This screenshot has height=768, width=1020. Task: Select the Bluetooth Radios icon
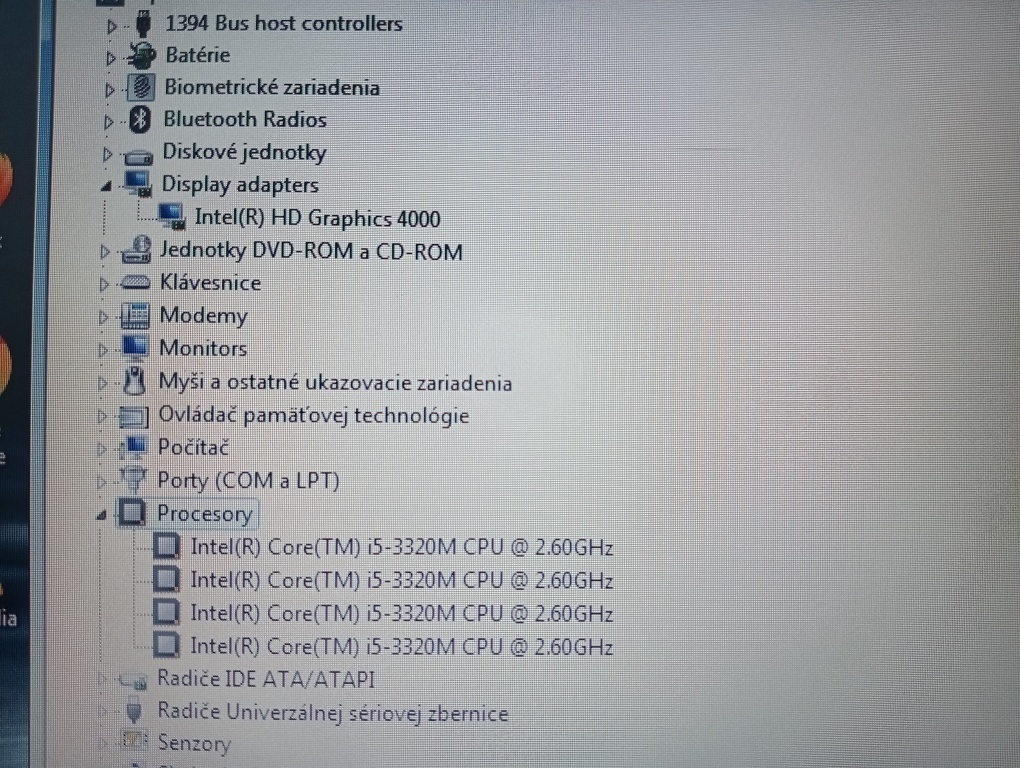140,120
